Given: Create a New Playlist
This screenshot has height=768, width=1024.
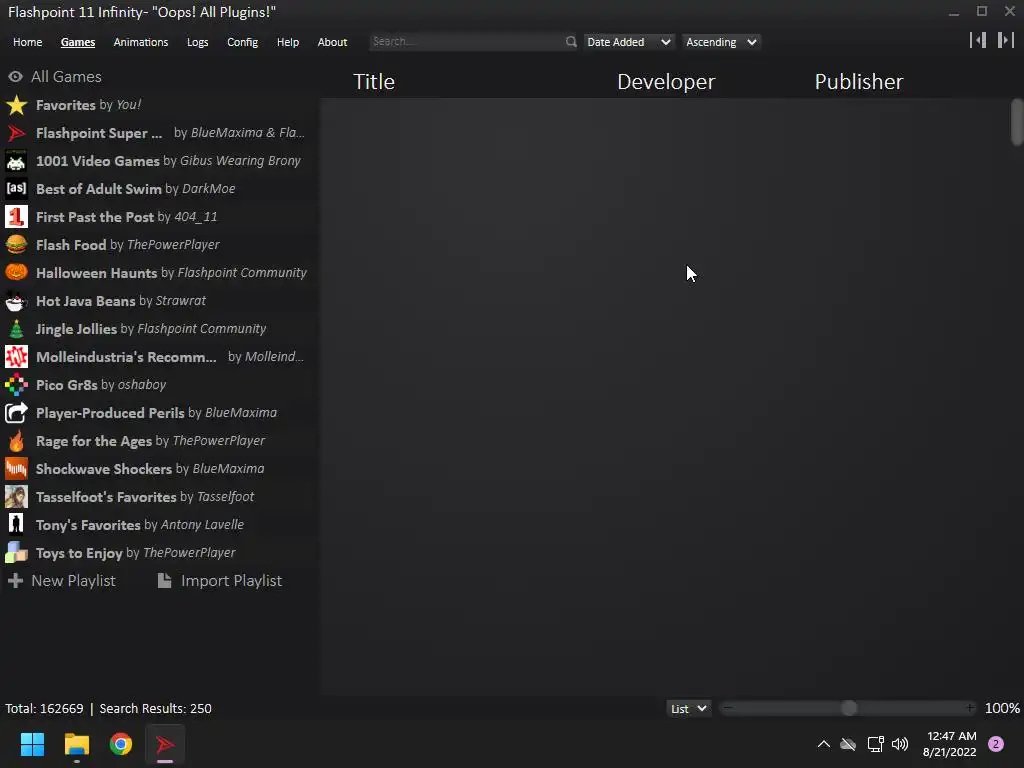Looking at the screenshot, I should [x=61, y=581].
